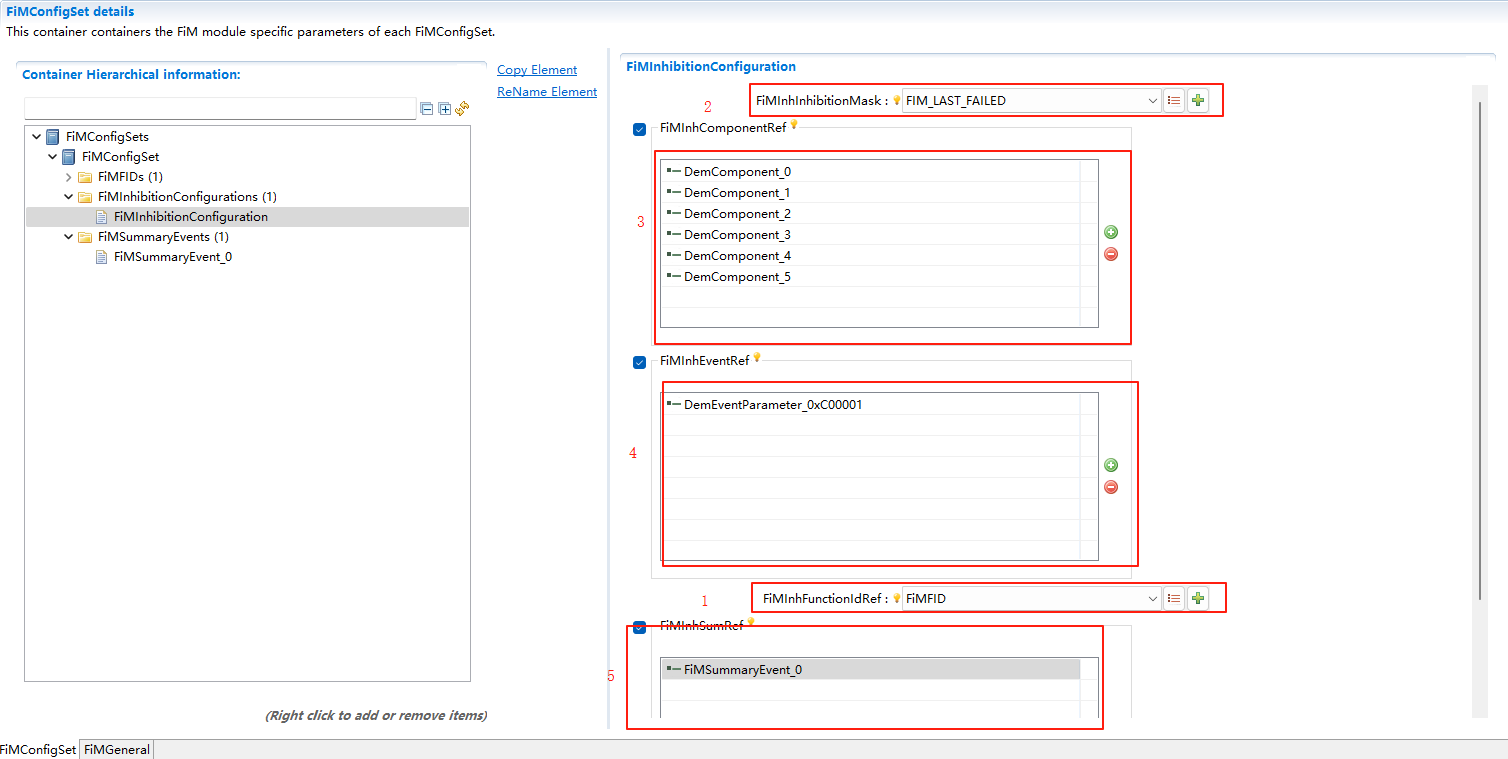Open the list icon beside FiMInhInhibitionMask

pyautogui.click(x=1173, y=100)
